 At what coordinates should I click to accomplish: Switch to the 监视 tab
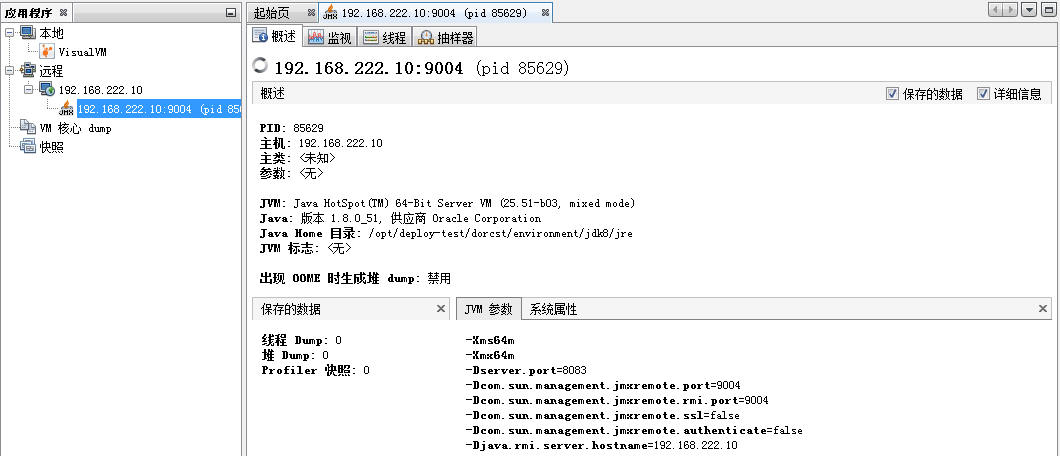[x=329, y=38]
